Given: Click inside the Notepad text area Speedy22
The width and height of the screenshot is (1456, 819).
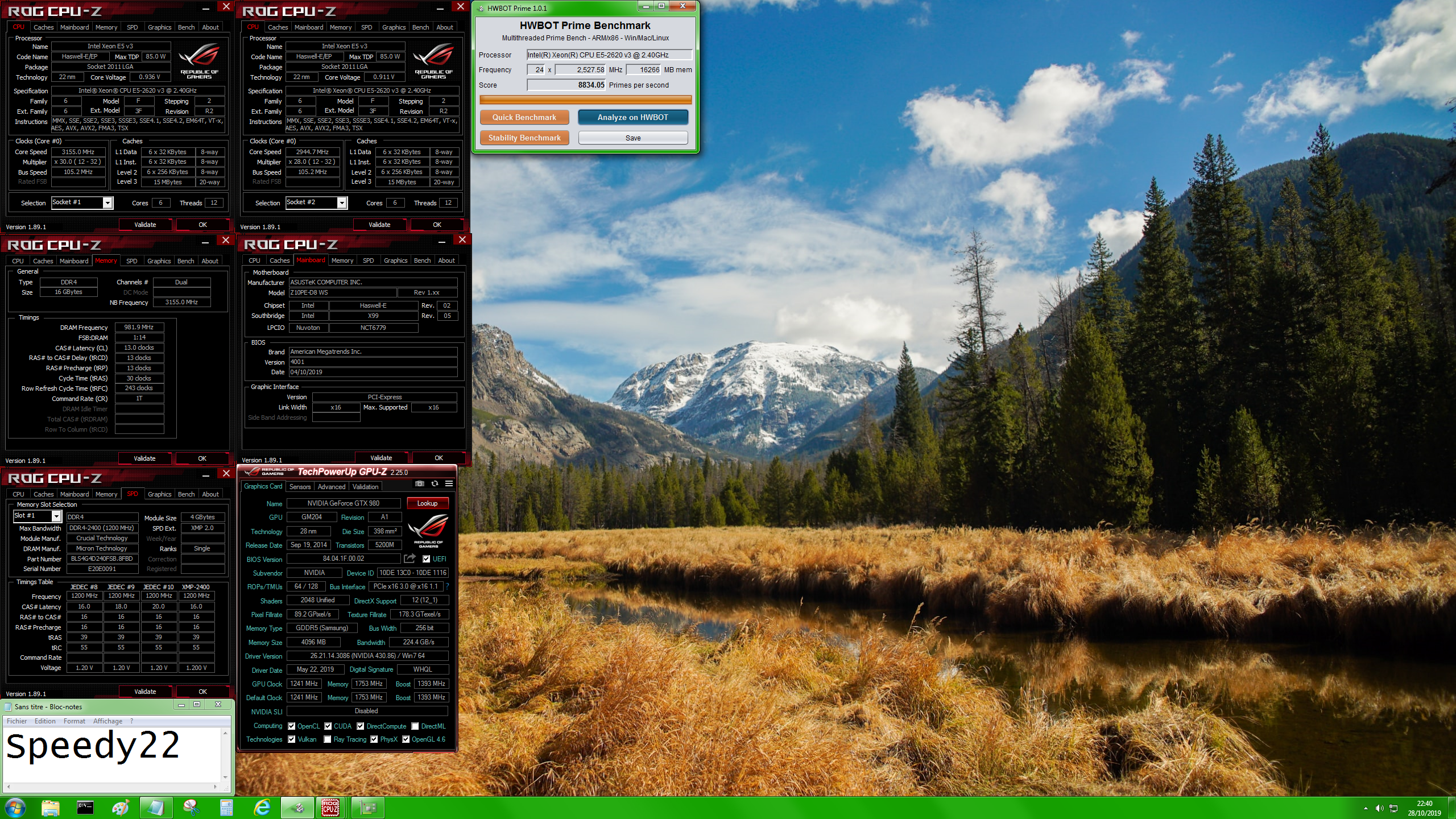Looking at the screenshot, I should point(112,755).
